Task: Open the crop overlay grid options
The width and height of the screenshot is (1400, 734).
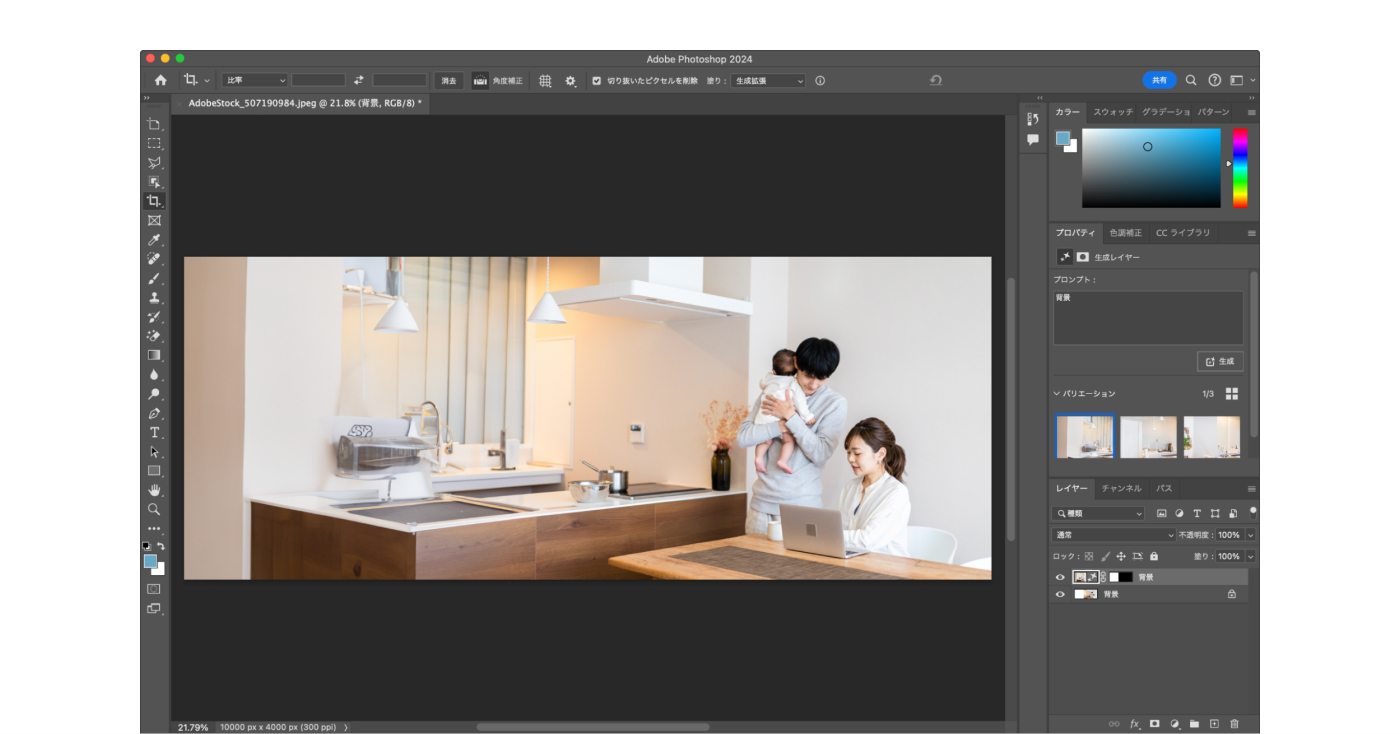Action: click(545, 81)
